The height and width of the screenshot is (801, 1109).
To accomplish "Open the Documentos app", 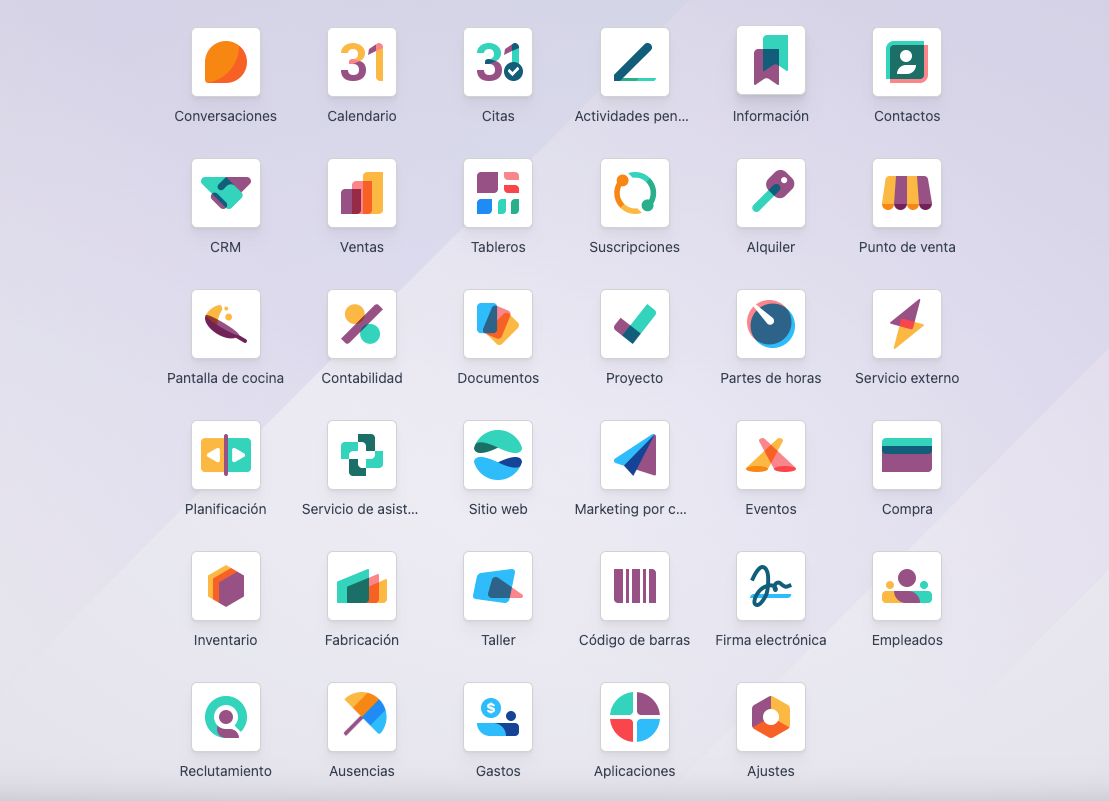I will [498, 324].
